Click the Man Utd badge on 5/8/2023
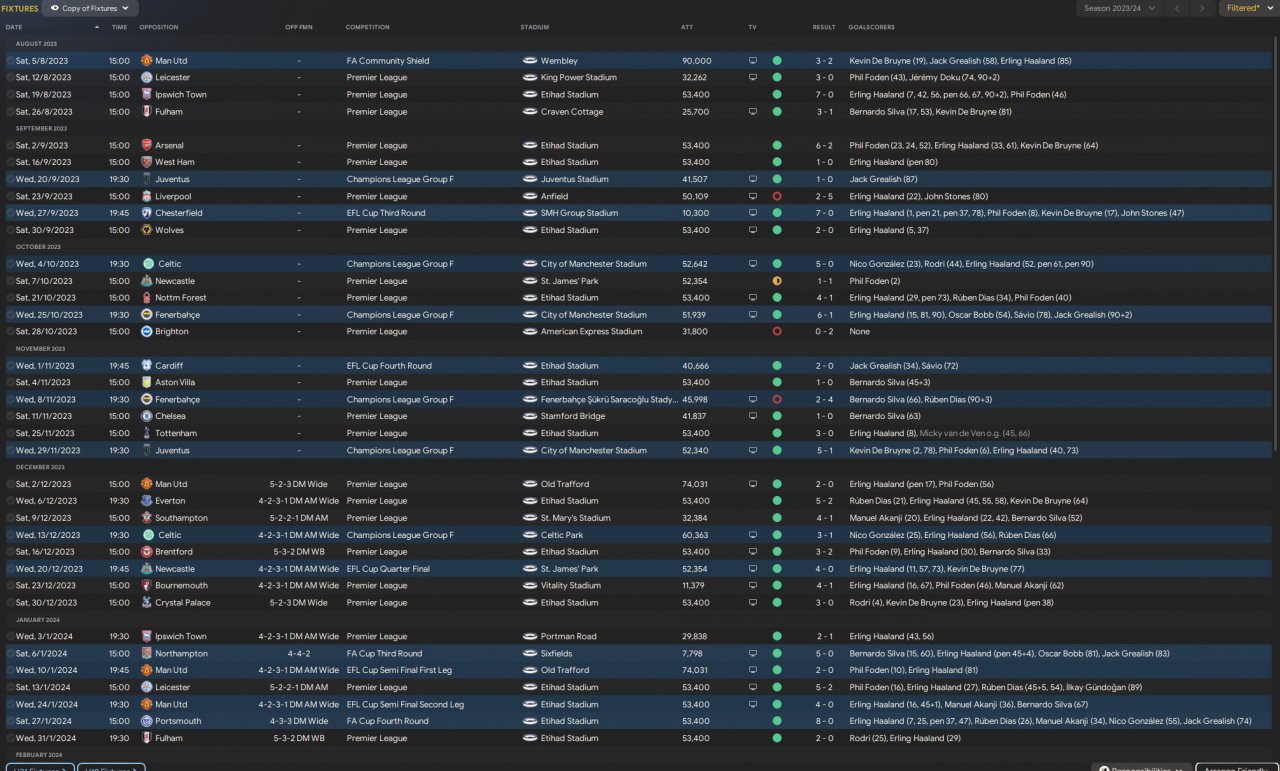Screen dimensions: 1280x771 point(146,61)
